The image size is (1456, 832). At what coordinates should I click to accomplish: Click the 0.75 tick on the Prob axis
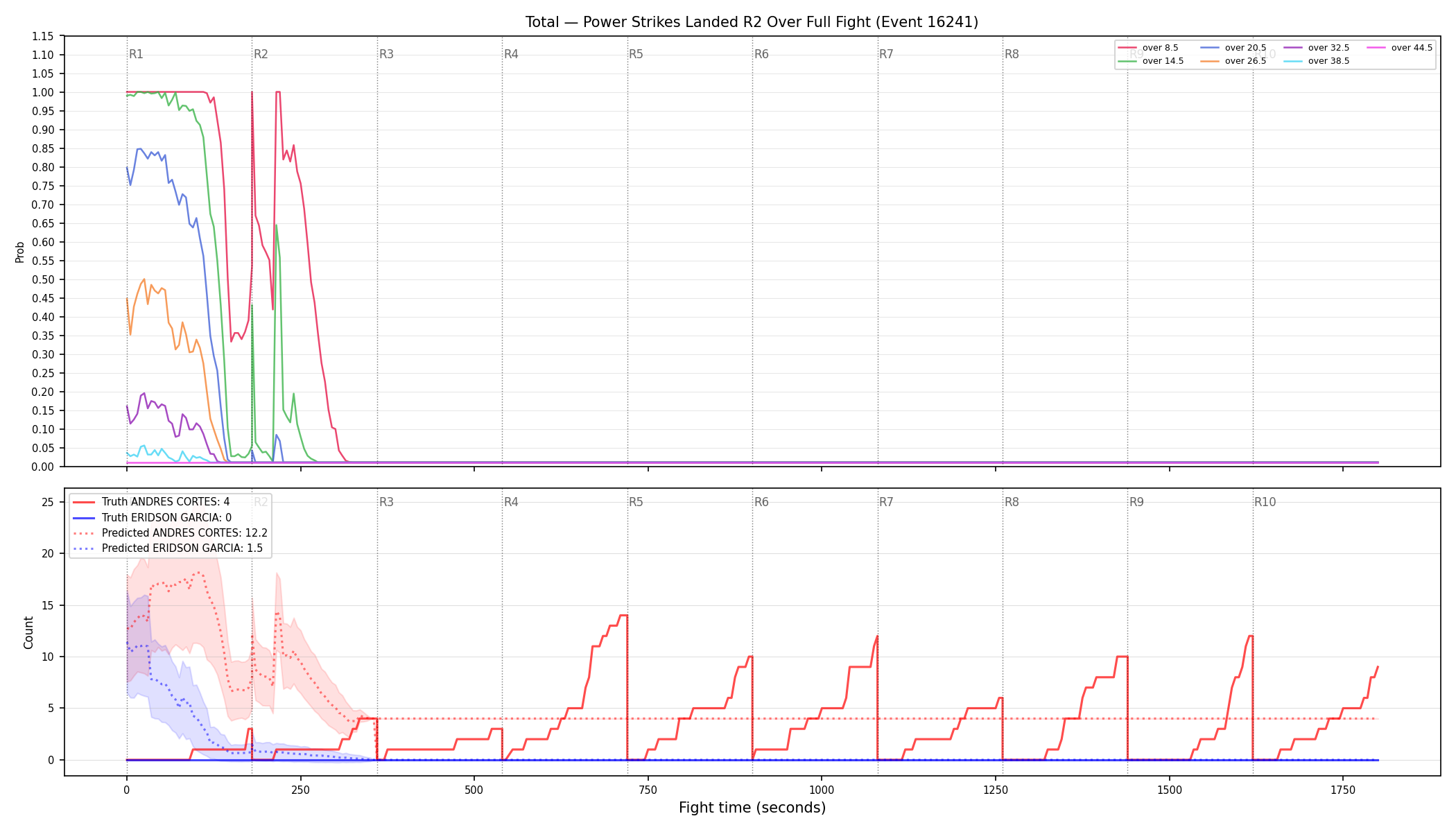pyautogui.click(x=43, y=186)
